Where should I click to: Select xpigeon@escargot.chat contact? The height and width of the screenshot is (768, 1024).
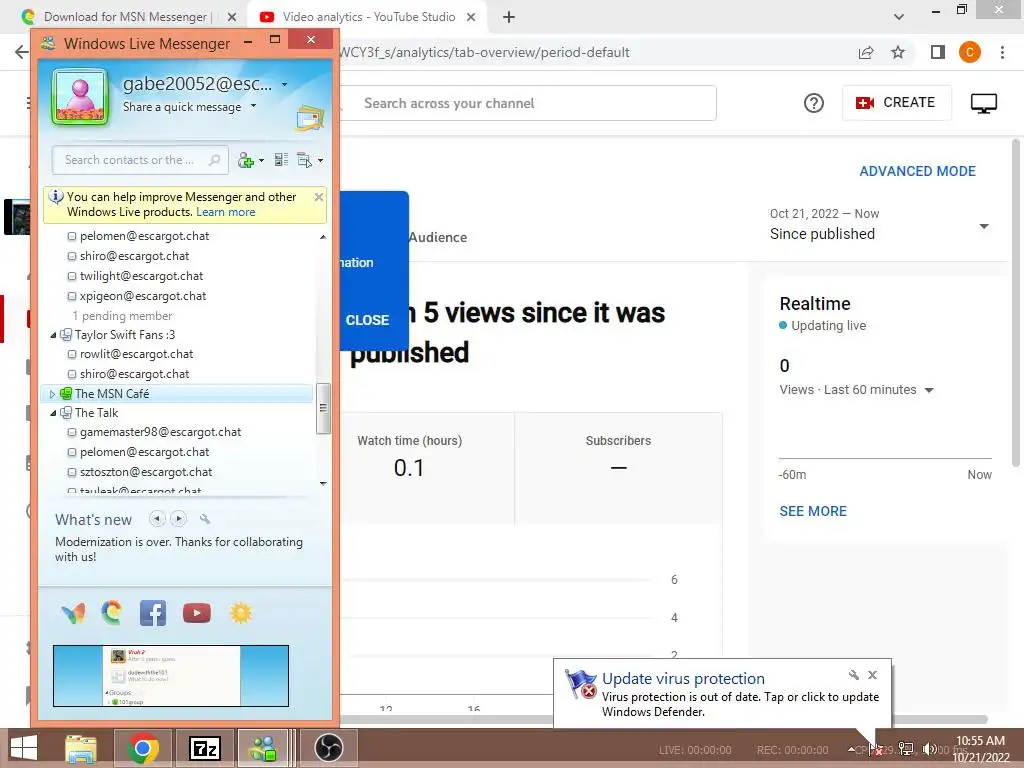(x=142, y=296)
